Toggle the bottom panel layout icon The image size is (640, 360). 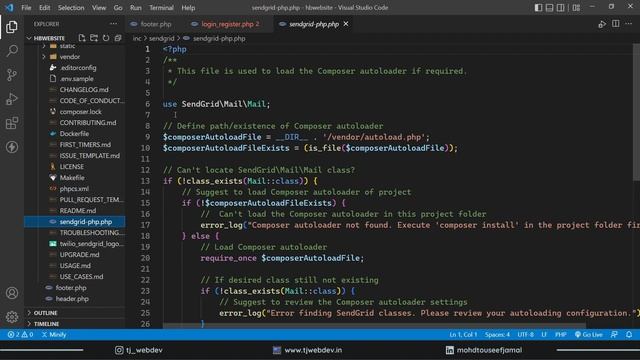point(550,8)
